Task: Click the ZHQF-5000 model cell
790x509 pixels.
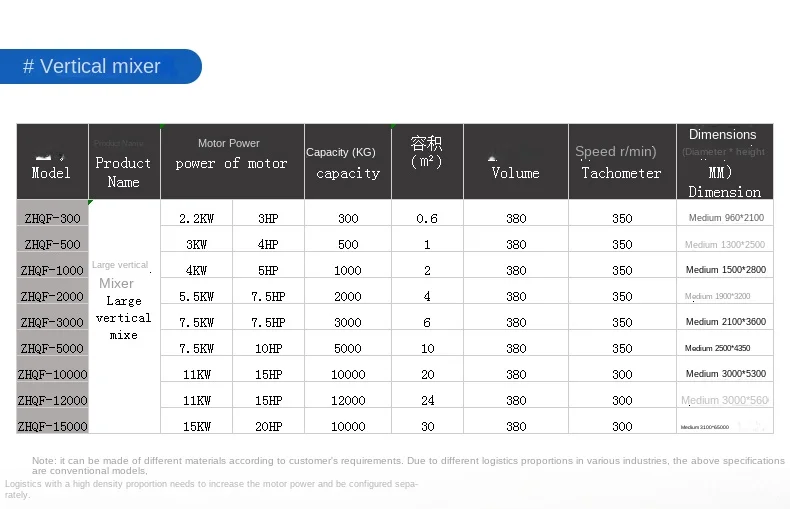Action: (52, 348)
